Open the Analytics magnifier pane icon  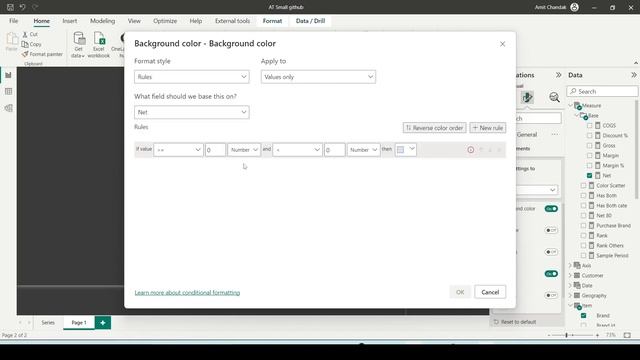[554, 97]
